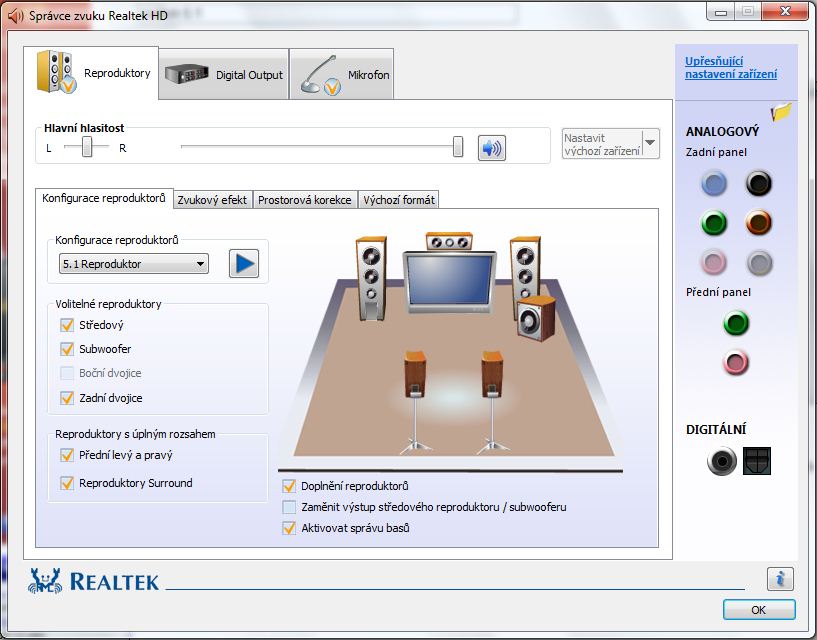Expand the Nastavit výchozí zařízení dropdown arrow
This screenshot has height=640, width=817.
tap(650, 144)
